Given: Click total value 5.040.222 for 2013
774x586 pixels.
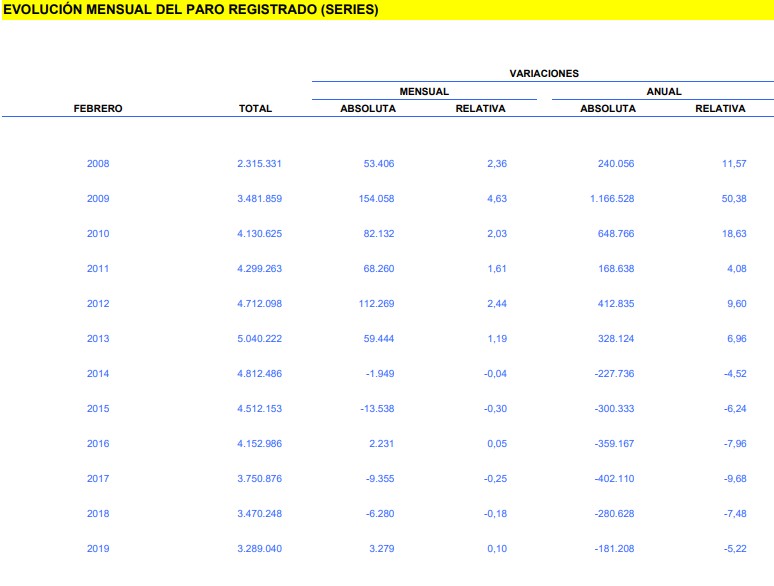Looking at the screenshot, I should 259,339.
